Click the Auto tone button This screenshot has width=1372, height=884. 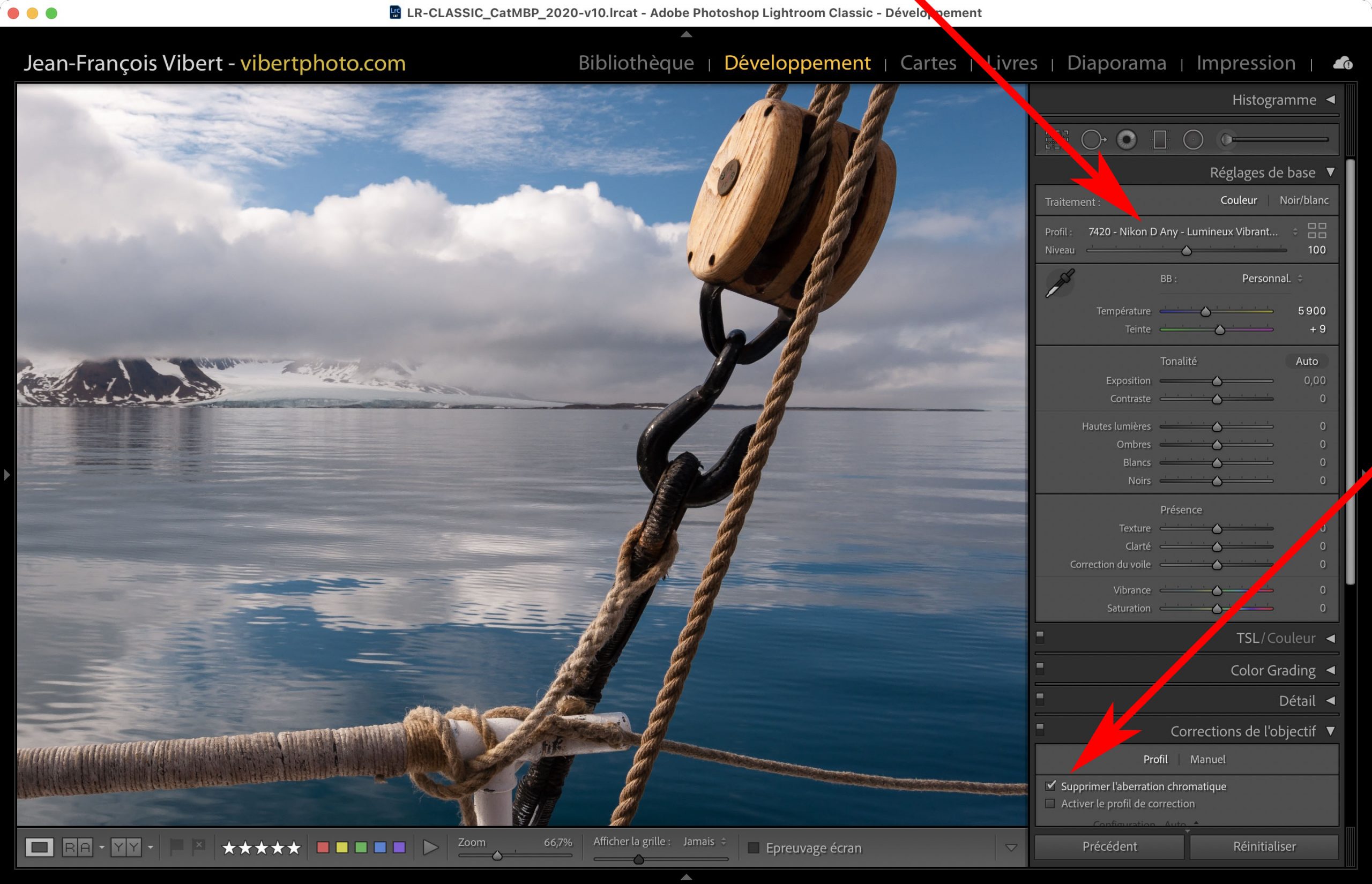pyautogui.click(x=1306, y=361)
